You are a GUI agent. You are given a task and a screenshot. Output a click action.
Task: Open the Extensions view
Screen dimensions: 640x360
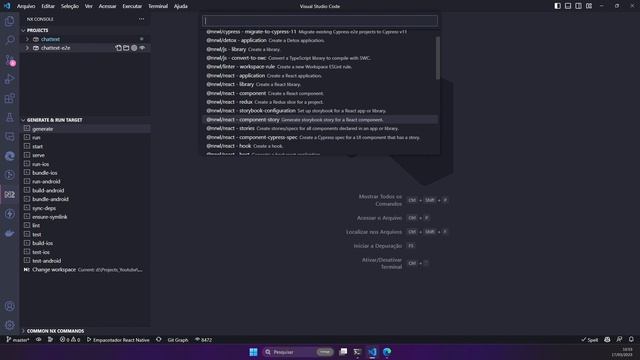click(x=9, y=98)
